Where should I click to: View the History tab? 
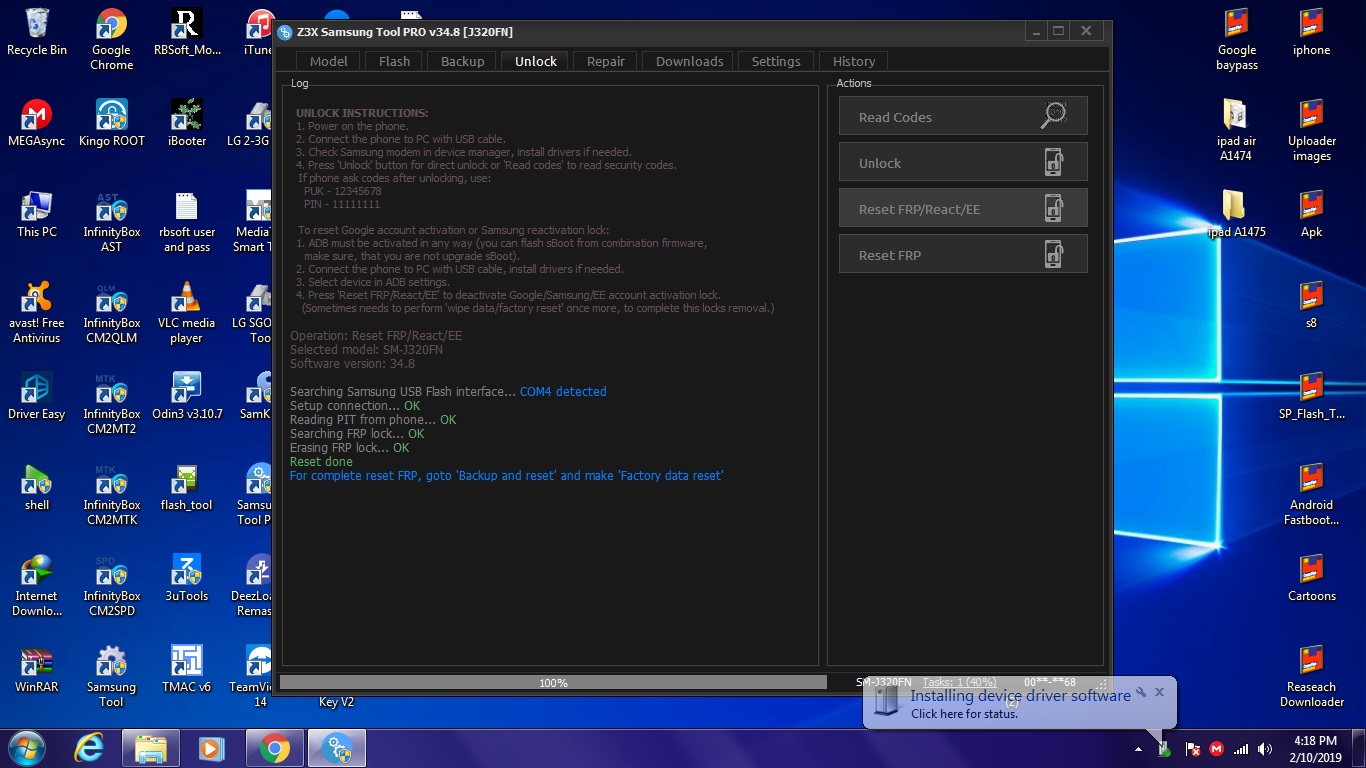click(x=854, y=61)
